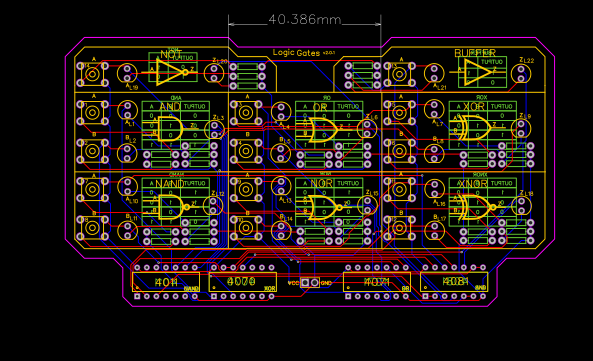This screenshot has width=593, height=361.
Task: Select the VCC silkscreen label
Action: (293, 283)
